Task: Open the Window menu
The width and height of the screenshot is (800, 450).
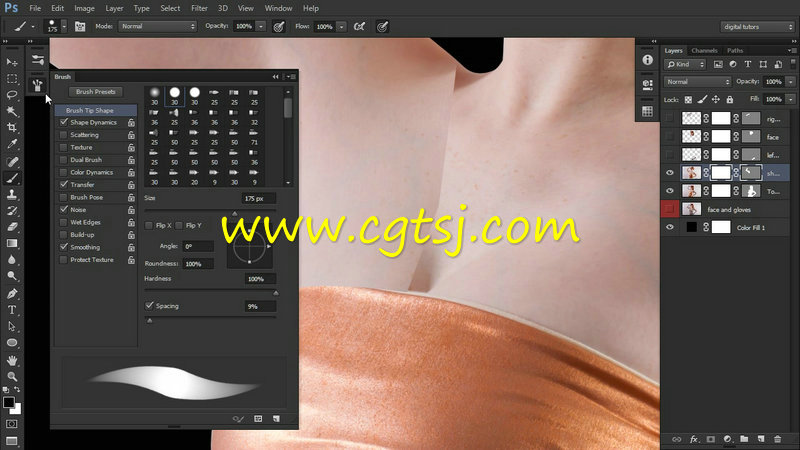Action: click(x=278, y=8)
